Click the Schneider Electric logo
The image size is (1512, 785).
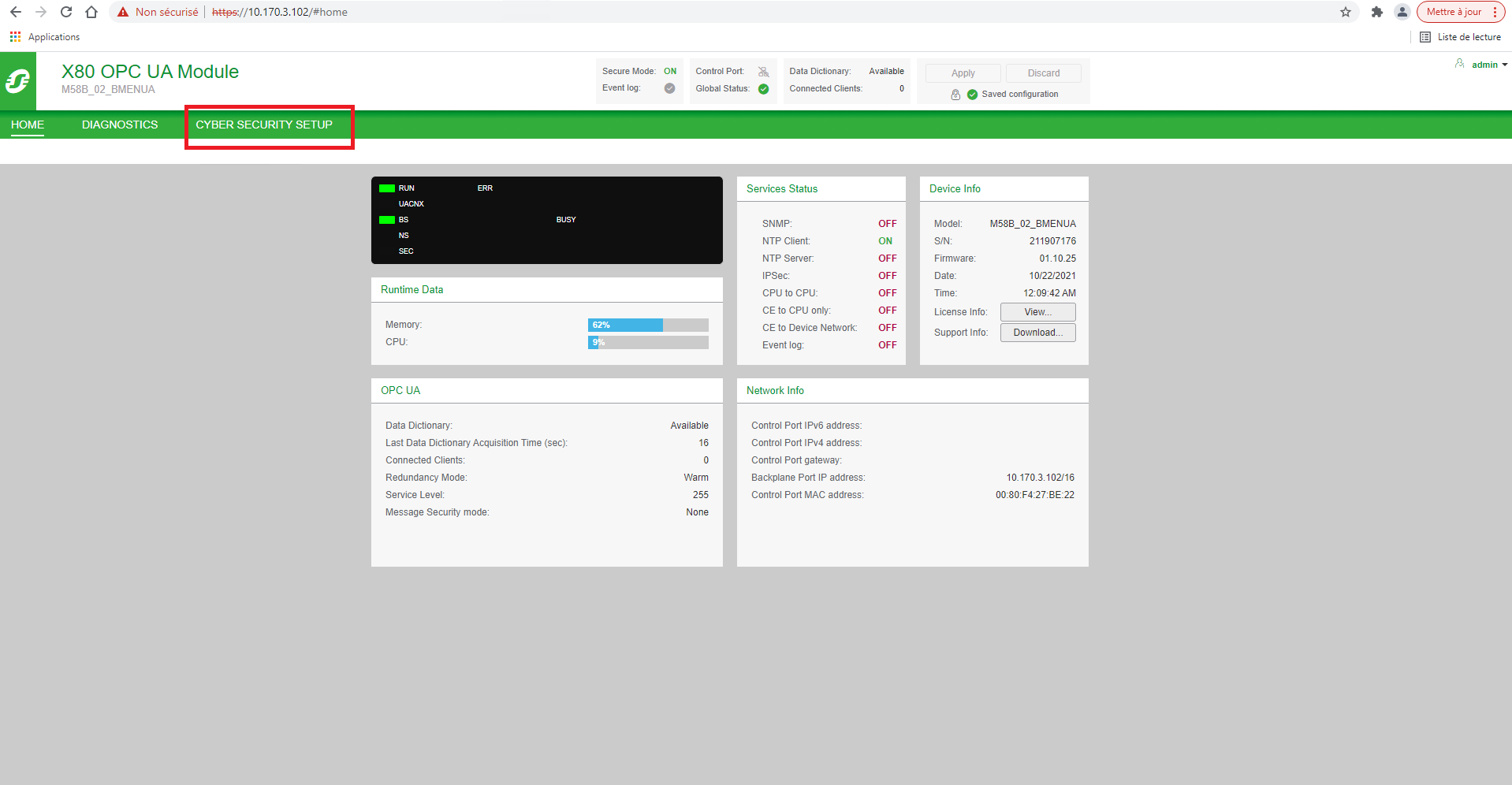click(18, 81)
